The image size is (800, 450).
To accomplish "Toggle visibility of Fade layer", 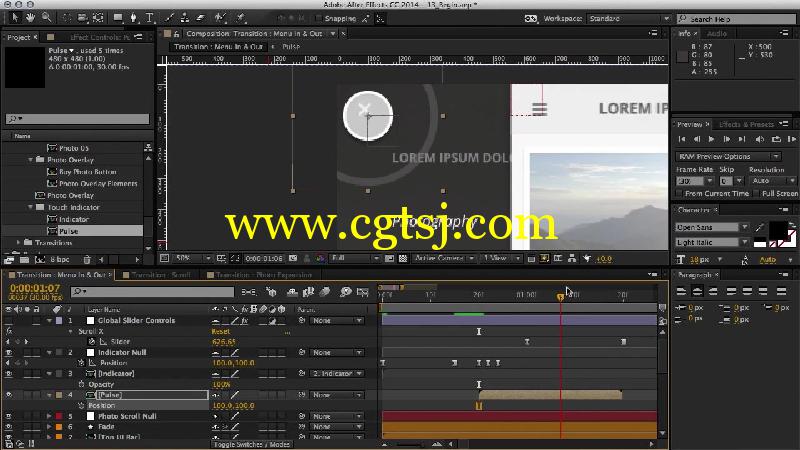I will pyautogui.click(x=9, y=427).
